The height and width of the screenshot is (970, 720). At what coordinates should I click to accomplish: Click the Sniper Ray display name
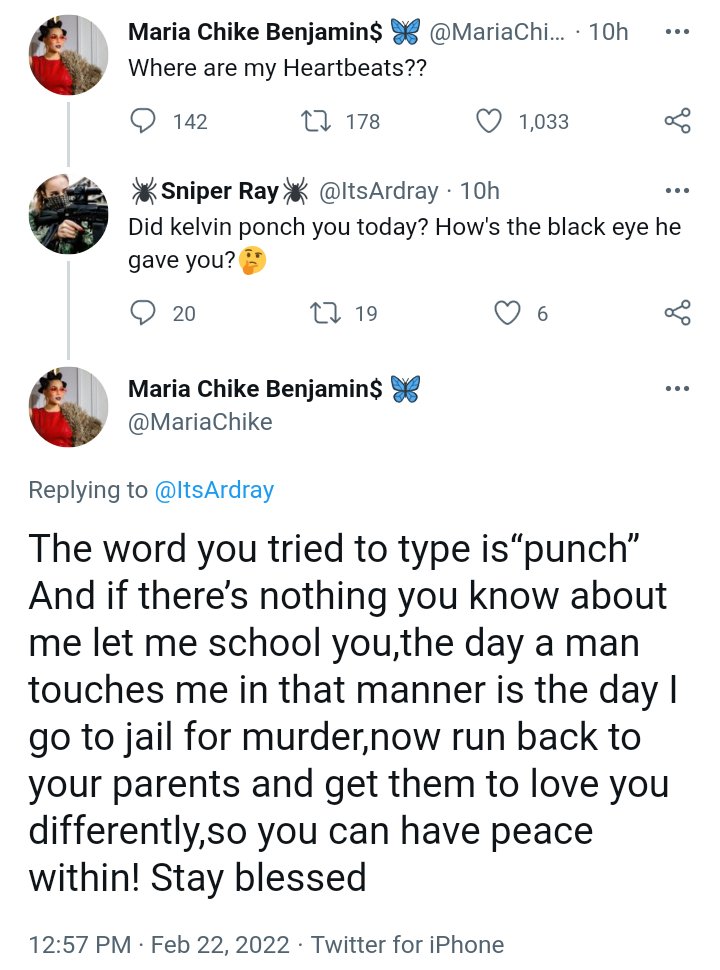pyautogui.click(x=219, y=191)
